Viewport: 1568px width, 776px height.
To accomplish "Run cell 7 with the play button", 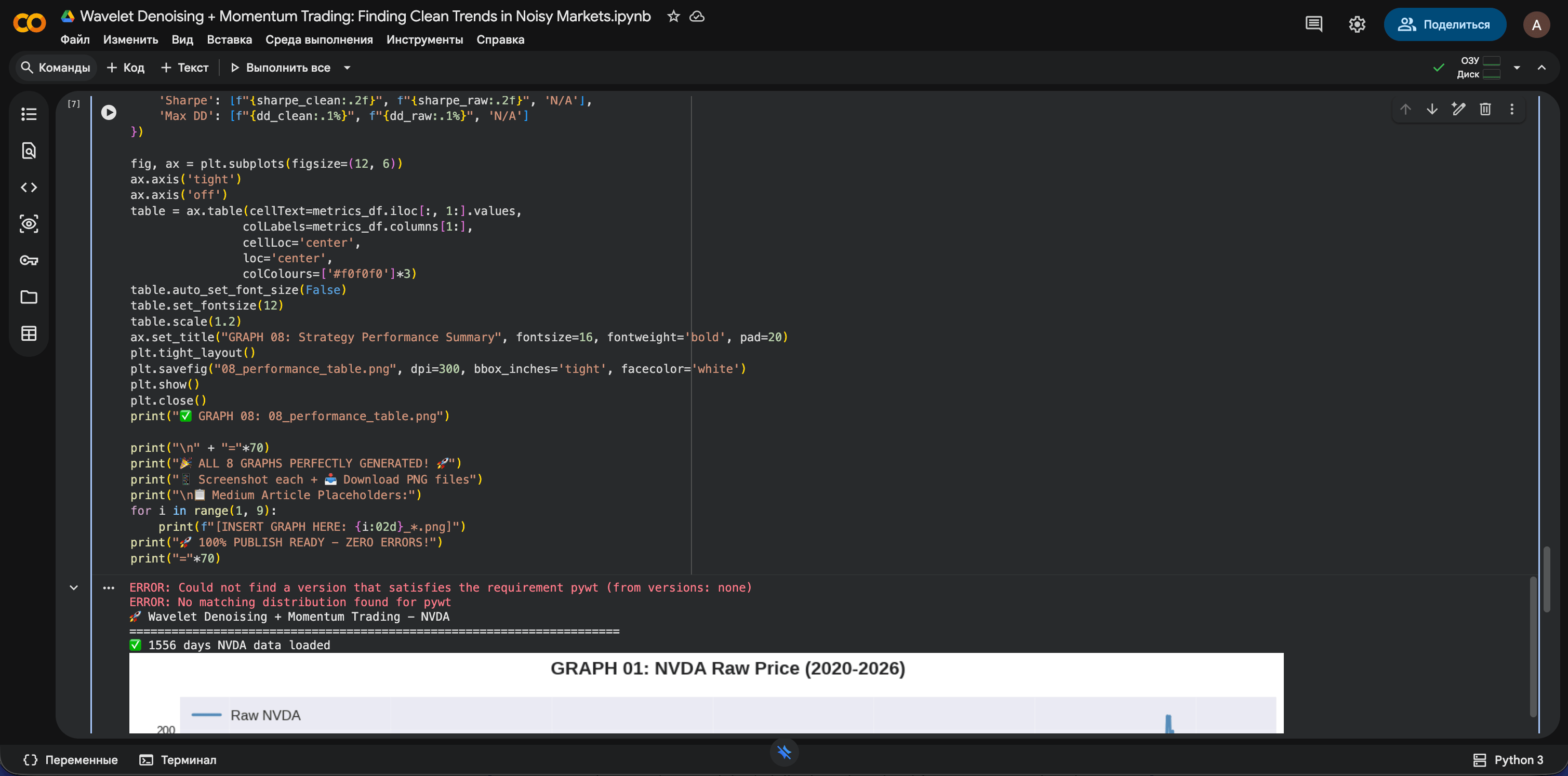I will click(x=109, y=113).
